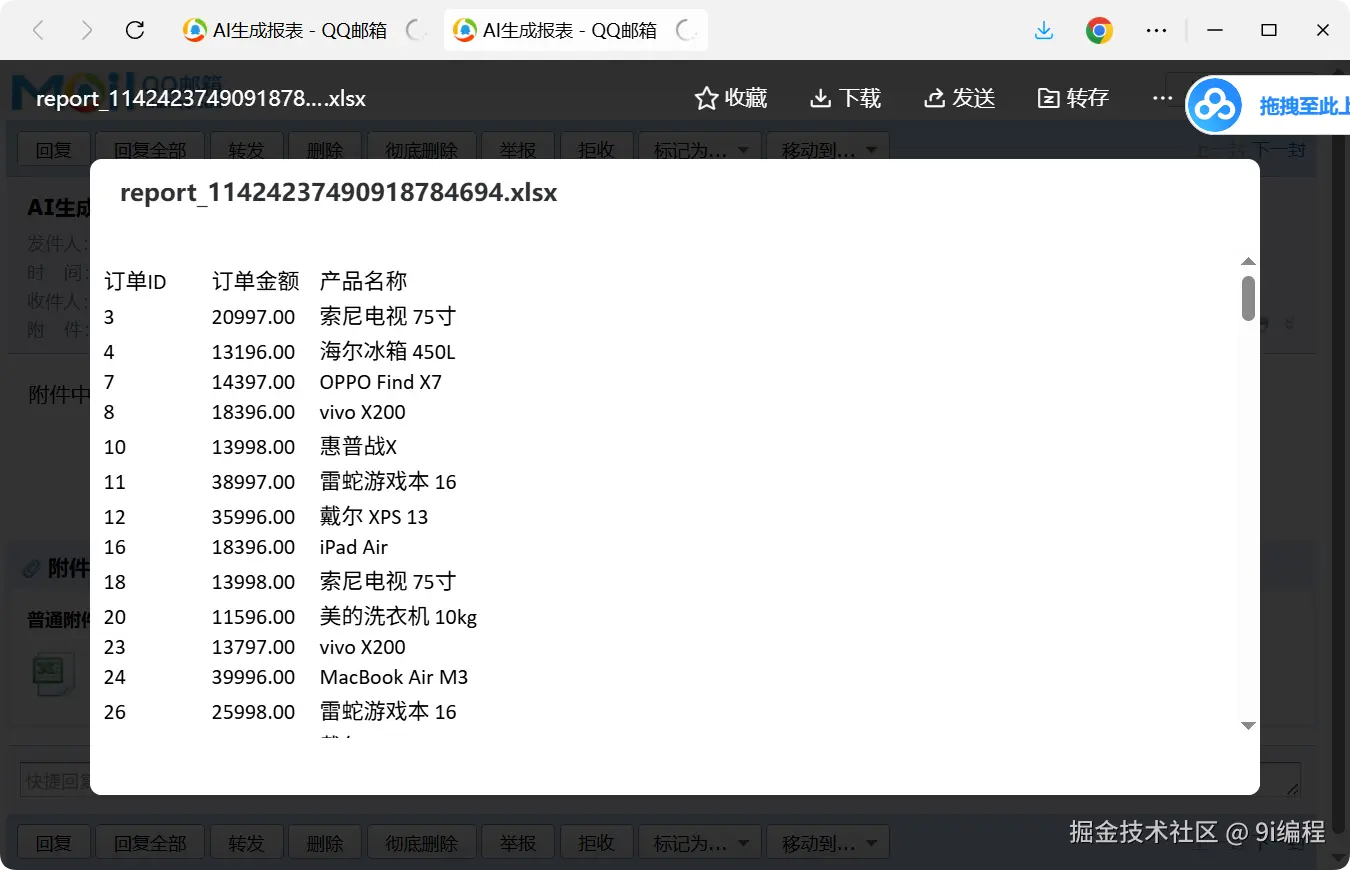The image size is (1350, 870).
Task: Click the amount 13797.00
Action: tap(254, 647)
